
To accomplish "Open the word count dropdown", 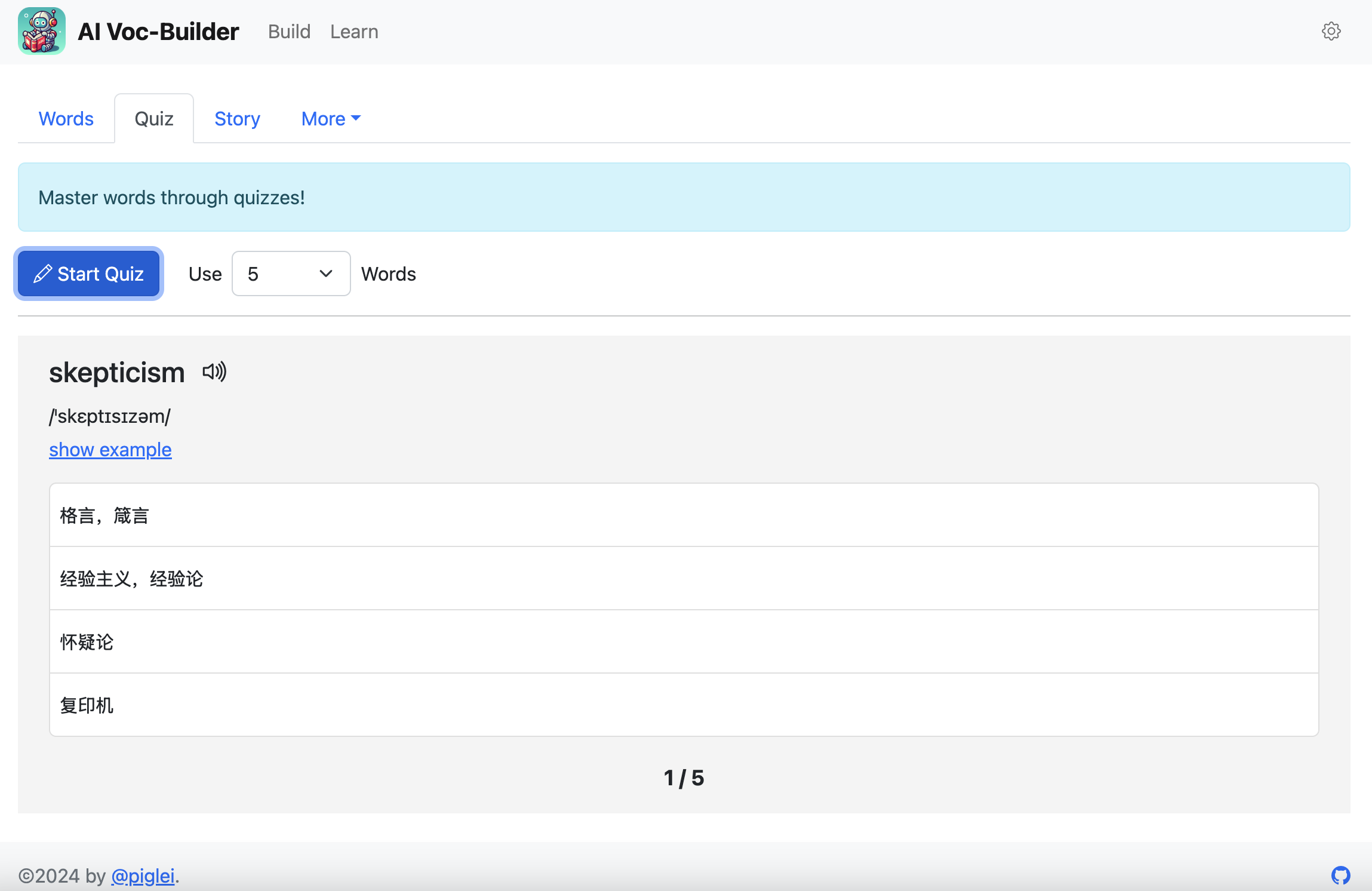I will 291,274.
